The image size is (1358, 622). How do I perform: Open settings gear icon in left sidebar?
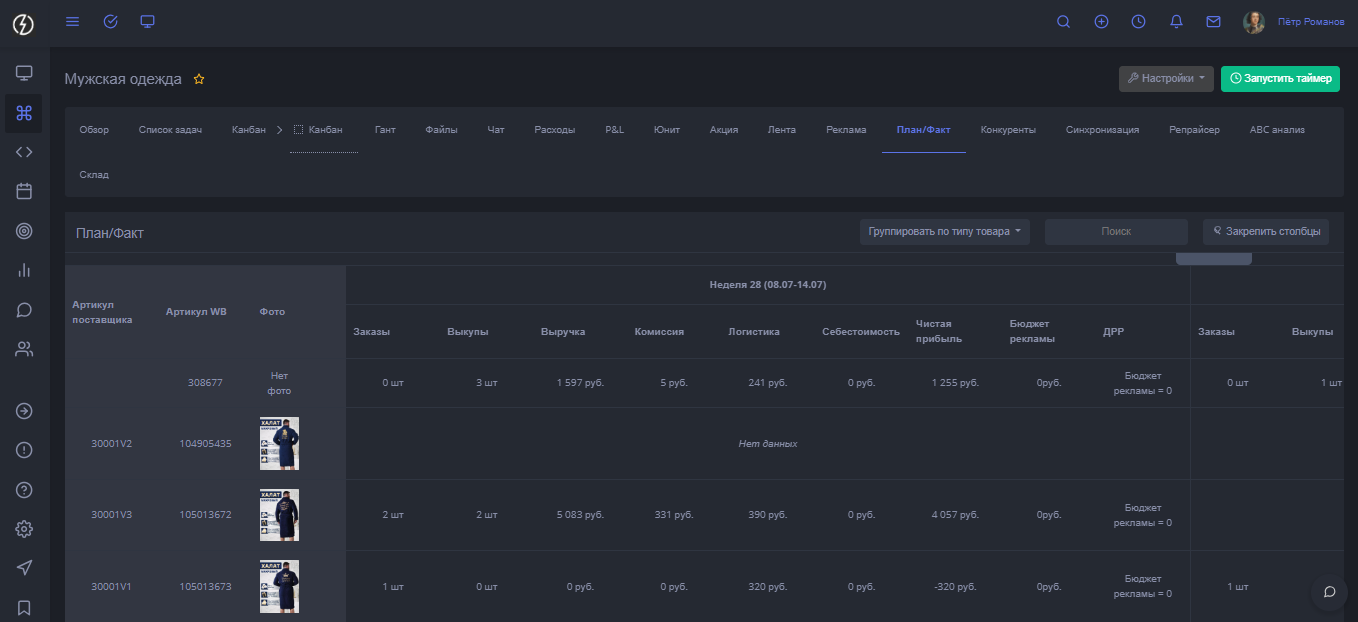[x=24, y=529]
